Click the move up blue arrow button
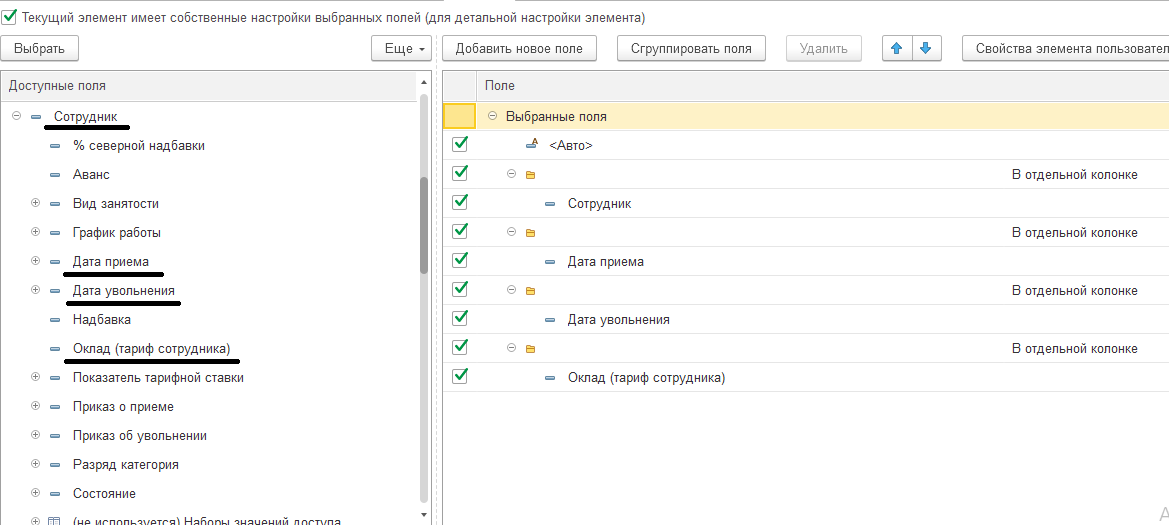Viewport: 1173px width, 525px height. coord(897,48)
